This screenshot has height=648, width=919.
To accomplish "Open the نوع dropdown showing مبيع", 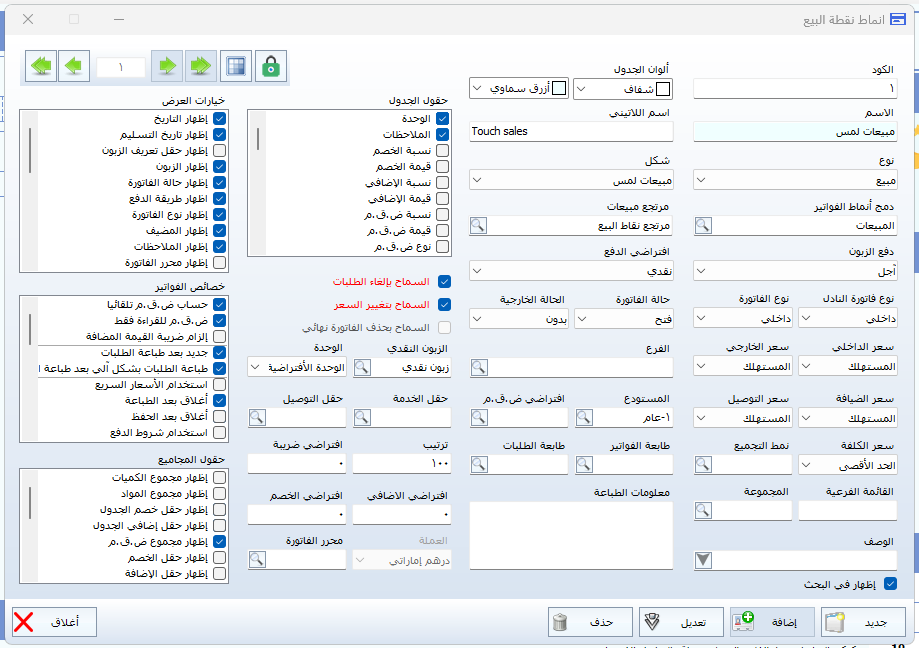I will point(795,180).
